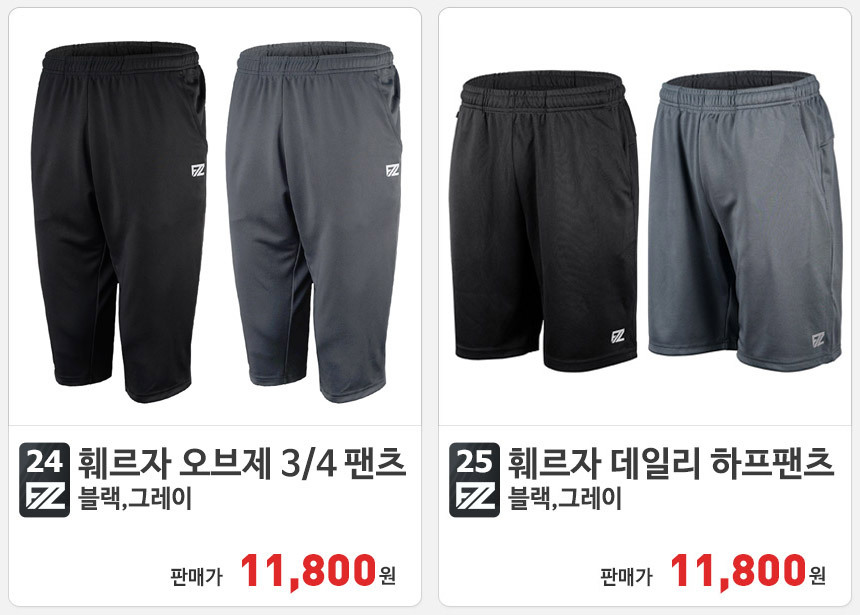Screen dimensions: 860x615
Task: Click the number 25 FZ badge icon
Action: 474,480
